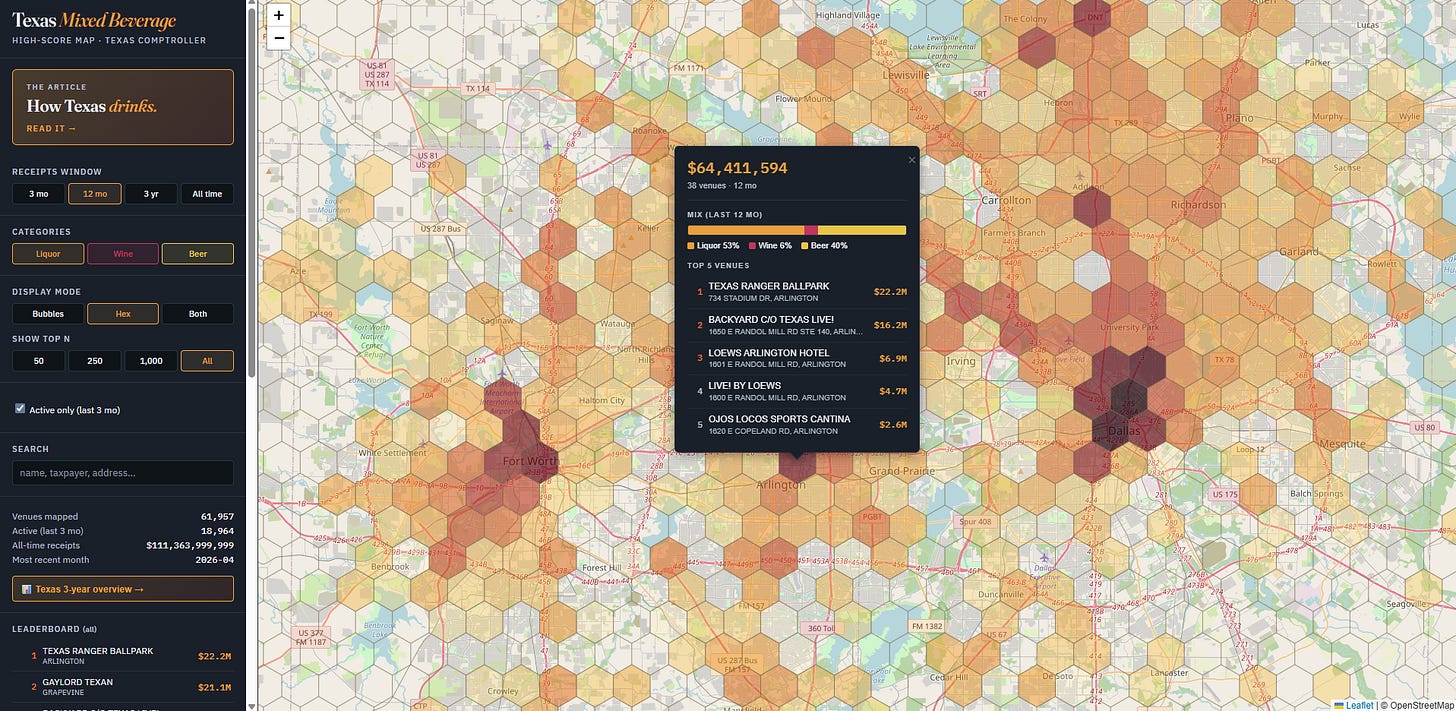The image size is (1456, 711).
Task: Click Loews Arlington Hotel in popup
Action: coord(797,358)
